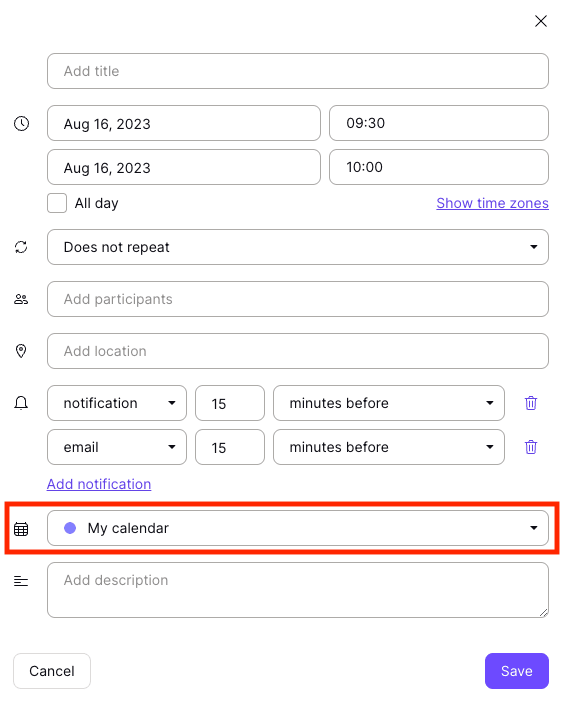
Task: Click the description resize handle corner
Action: [544, 613]
